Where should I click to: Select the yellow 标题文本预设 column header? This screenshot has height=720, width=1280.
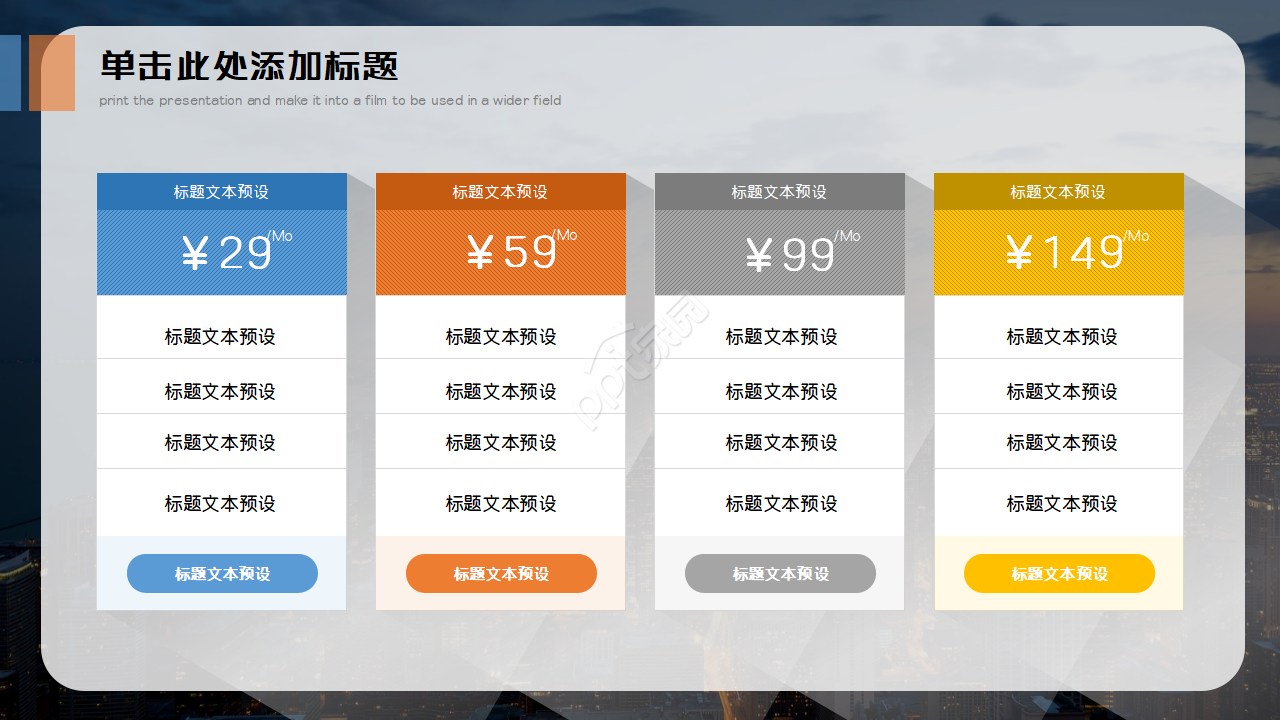[x=1058, y=191]
